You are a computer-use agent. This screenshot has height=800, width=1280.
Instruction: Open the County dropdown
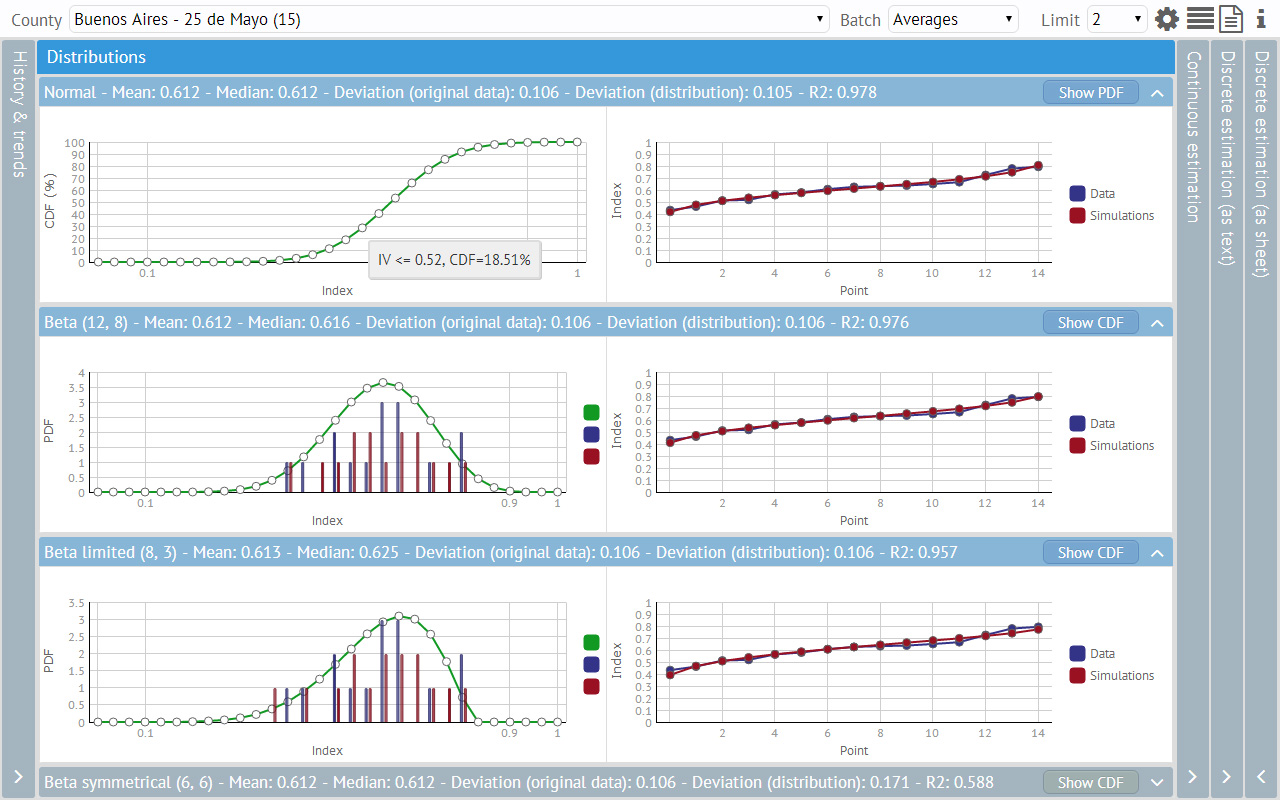point(449,19)
